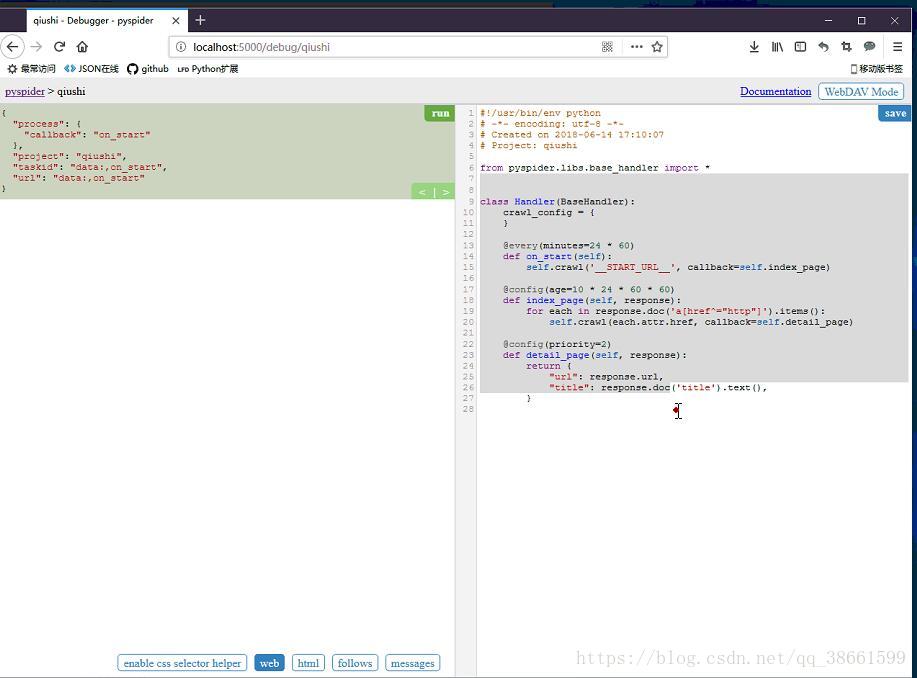
Task: Open the library bookshelf icon
Action: click(x=777, y=47)
